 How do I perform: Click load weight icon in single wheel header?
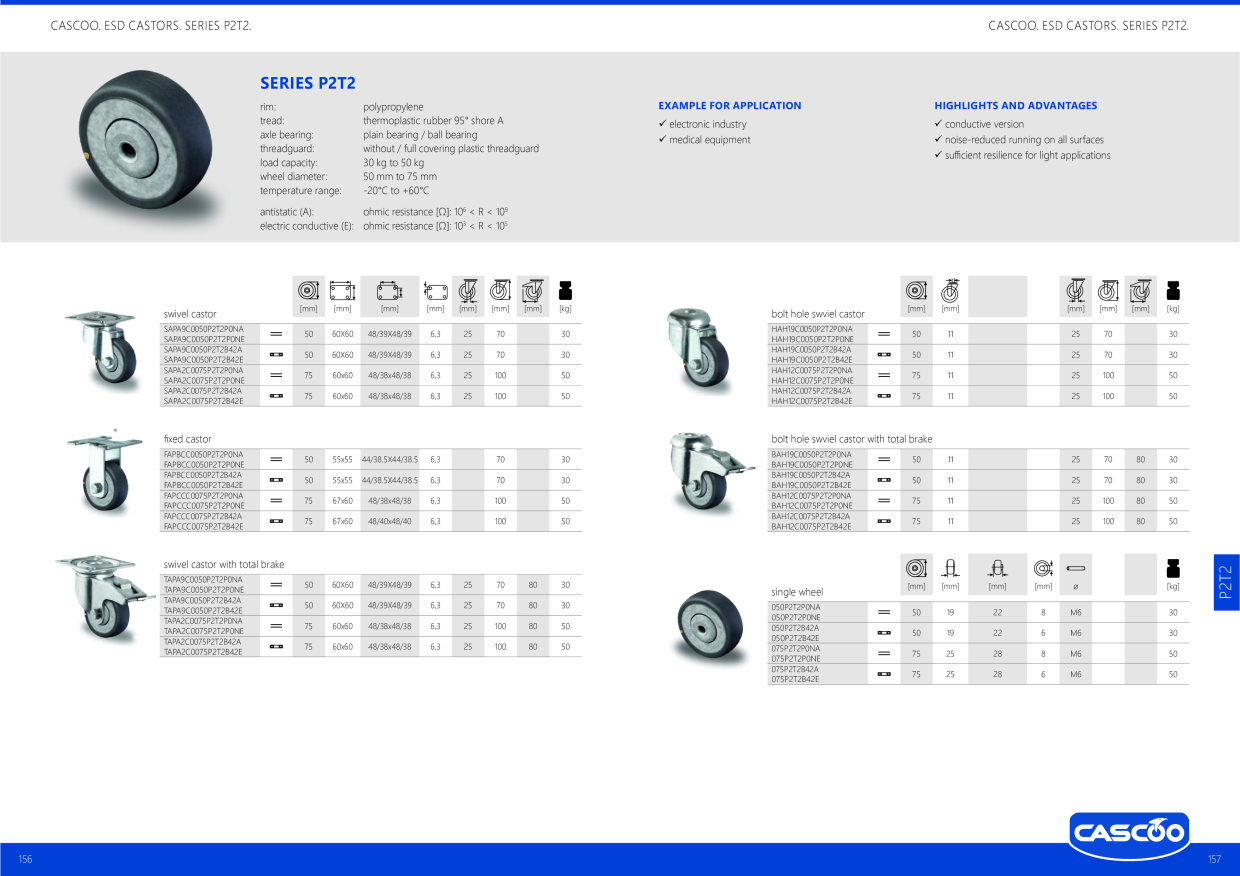pos(1173,568)
